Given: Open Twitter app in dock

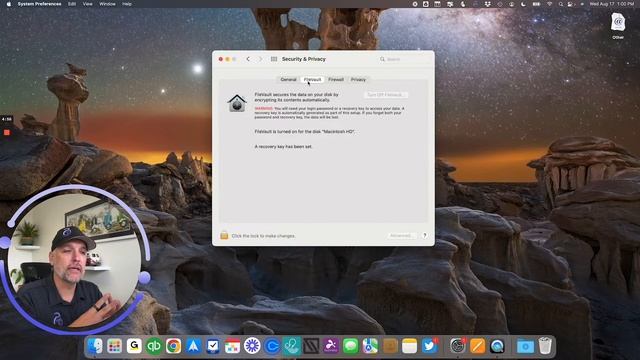Looking at the screenshot, I should pos(429,346).
